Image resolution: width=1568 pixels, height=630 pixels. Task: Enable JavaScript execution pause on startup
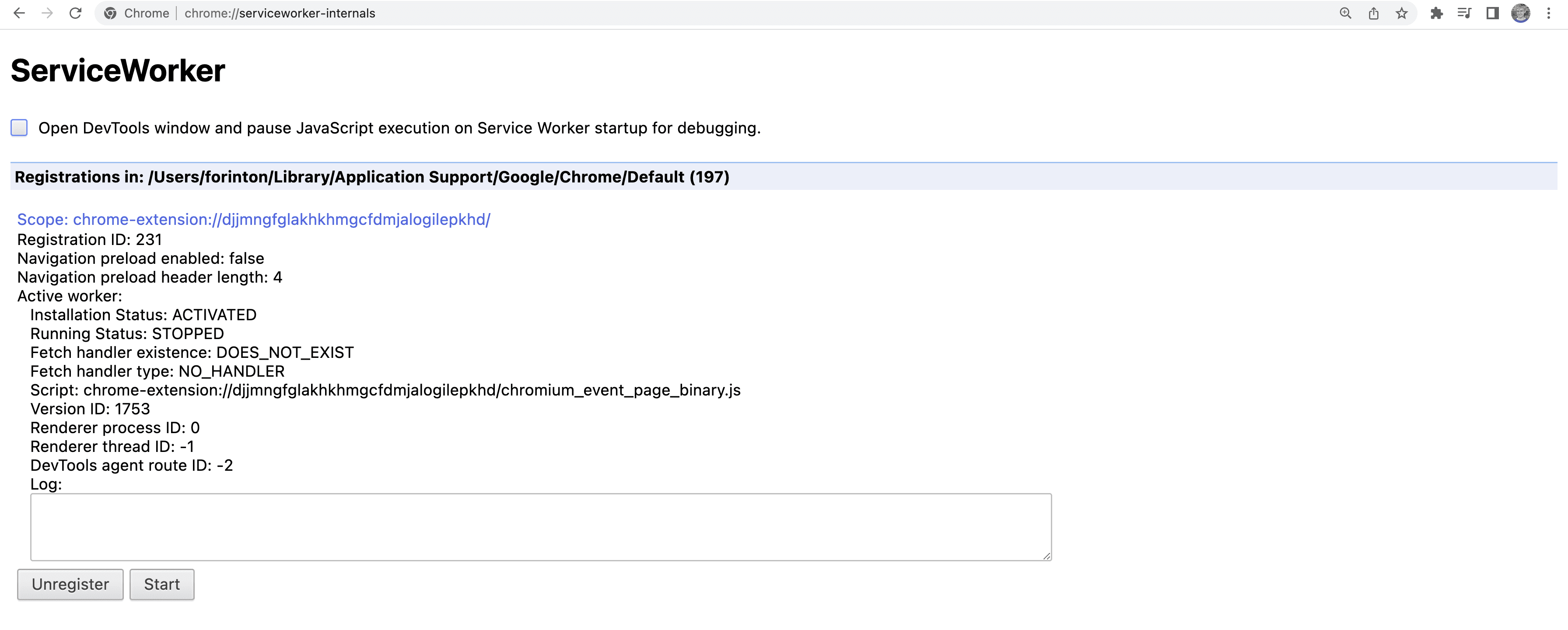pyautogui.click(x=19, y=127)
